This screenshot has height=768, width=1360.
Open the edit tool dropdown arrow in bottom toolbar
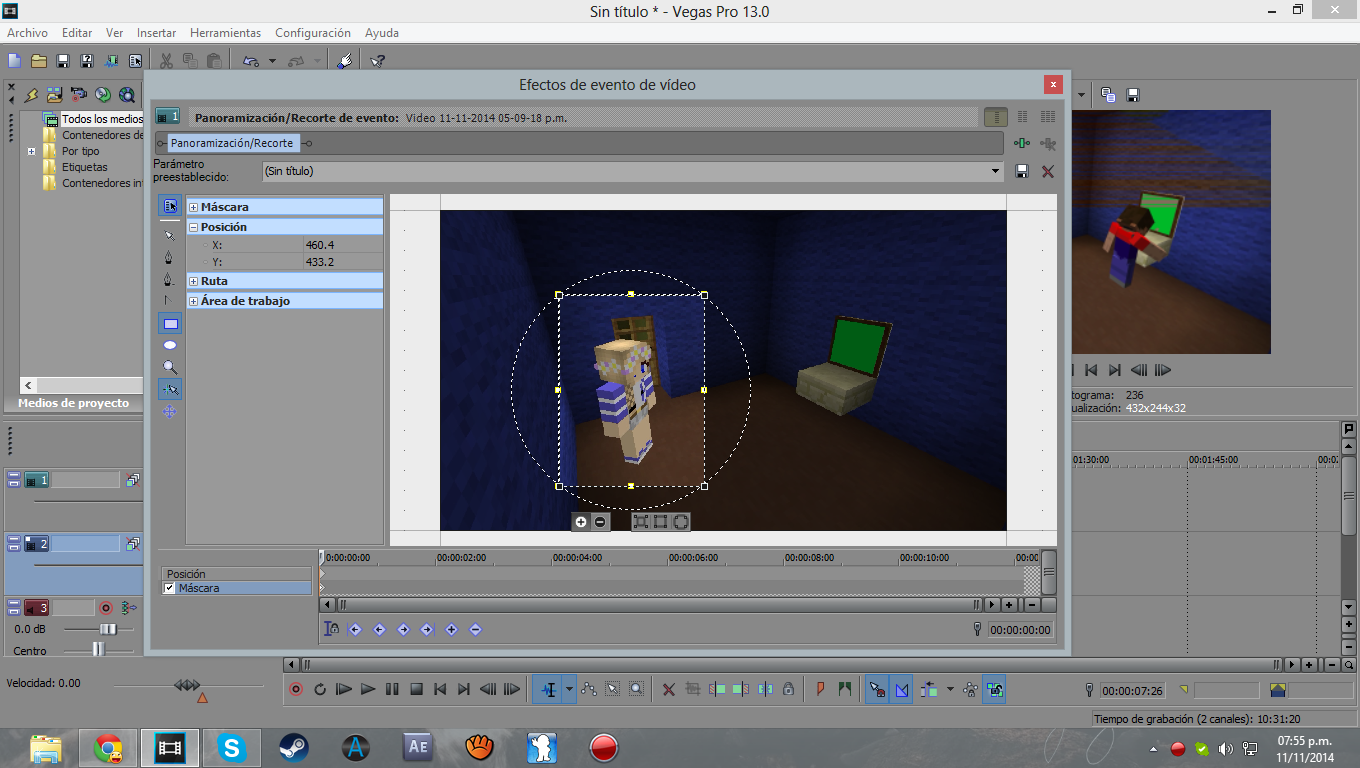pyautogui.click(x=569, y=689)
